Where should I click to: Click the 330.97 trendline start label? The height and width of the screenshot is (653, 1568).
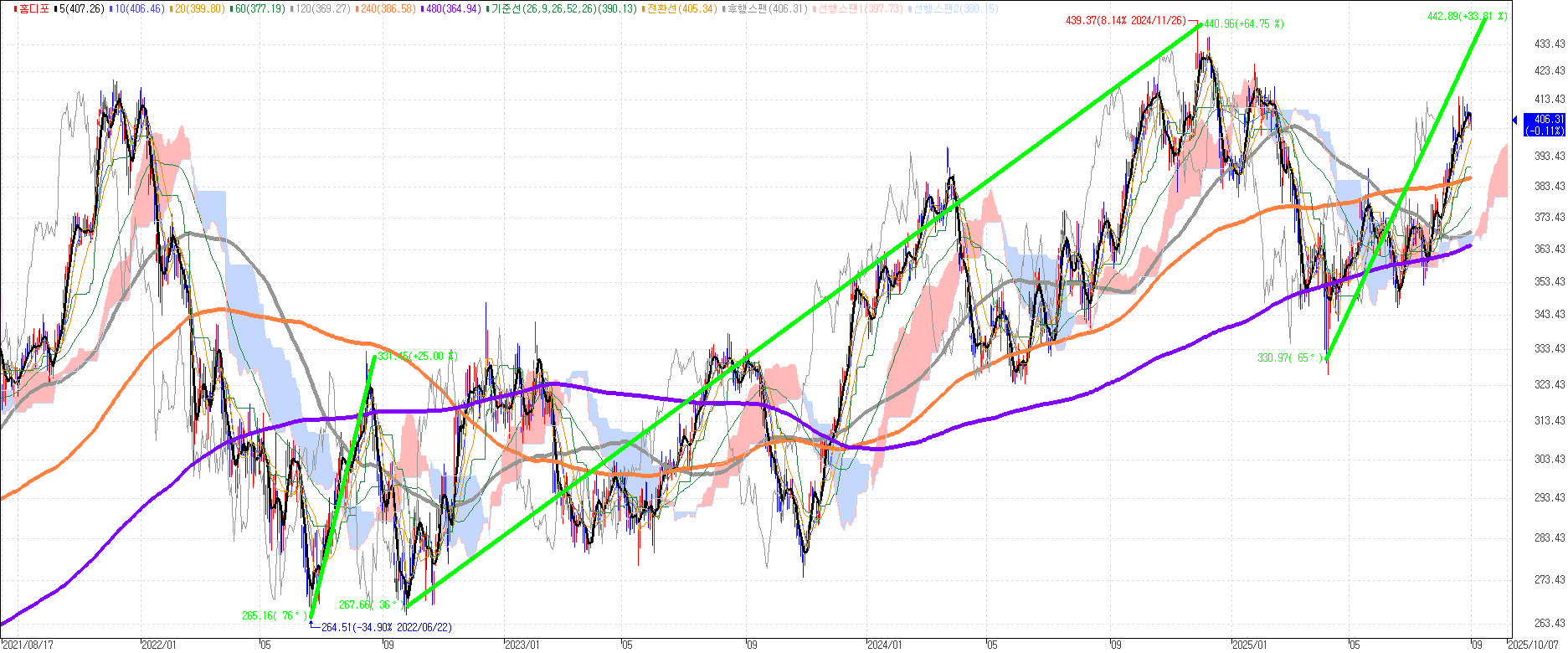tap(1292, 357)
